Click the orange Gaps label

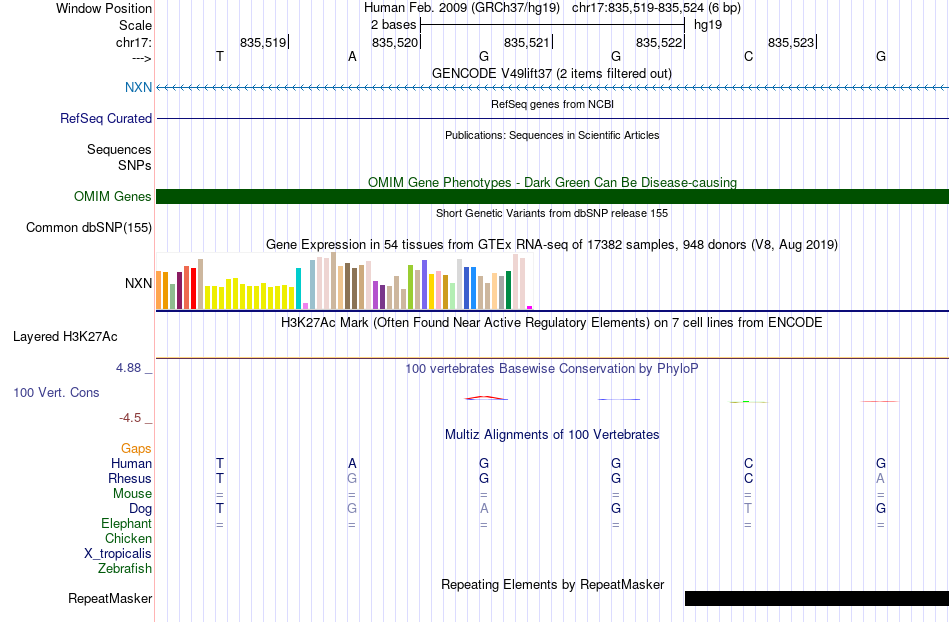(x=136, y=449)
